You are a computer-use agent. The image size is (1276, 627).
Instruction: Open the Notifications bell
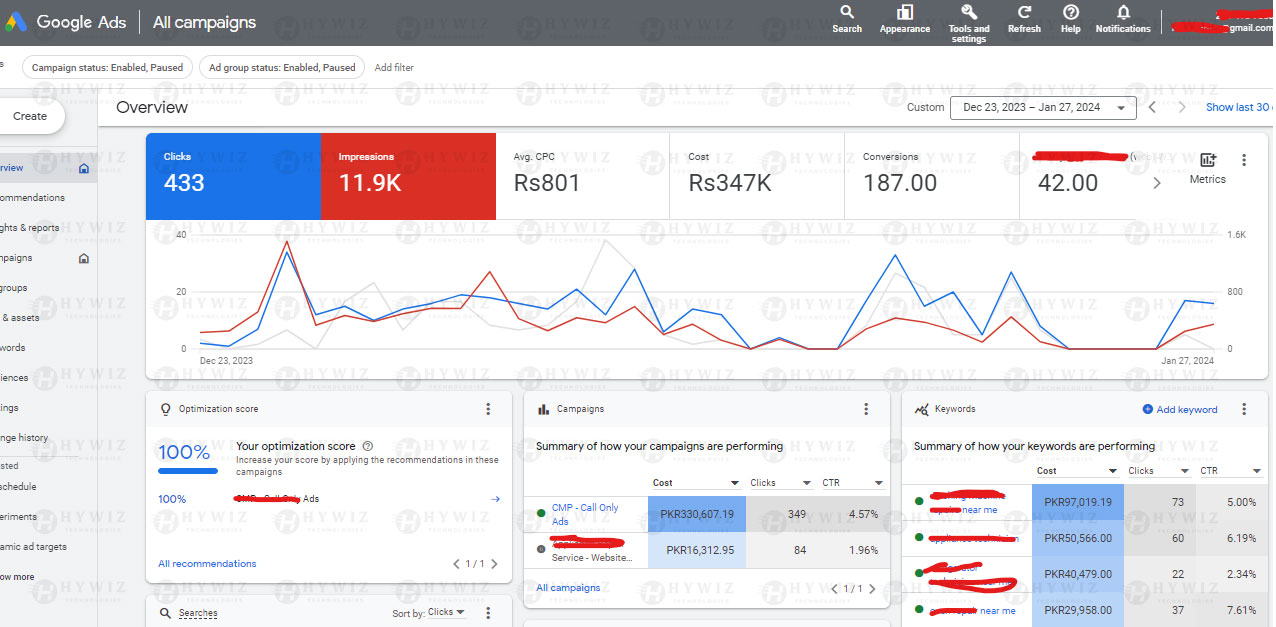pyautogui.click(x=1123, y=18)
